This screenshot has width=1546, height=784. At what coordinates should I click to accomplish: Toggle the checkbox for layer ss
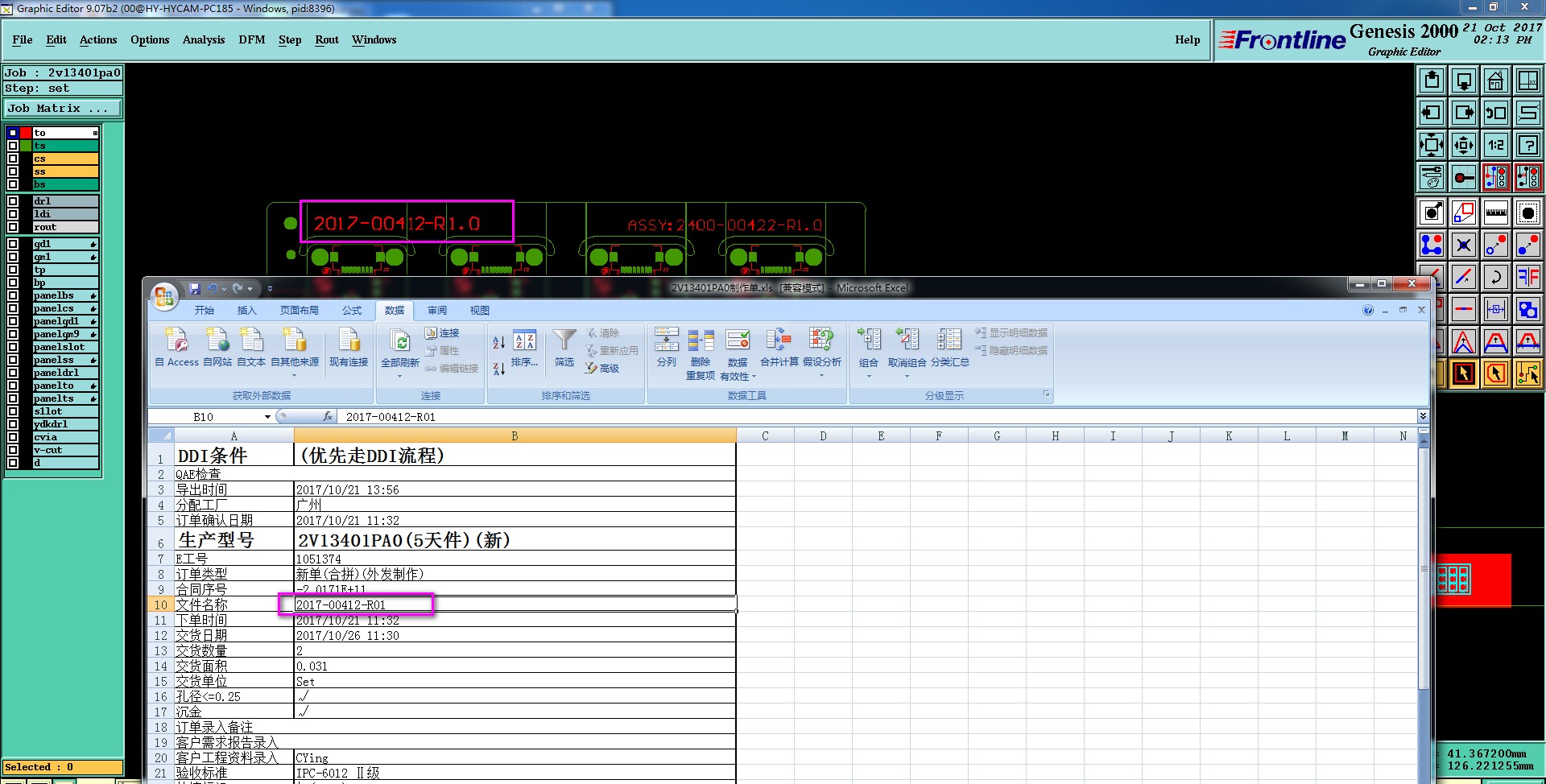point(13,171)
